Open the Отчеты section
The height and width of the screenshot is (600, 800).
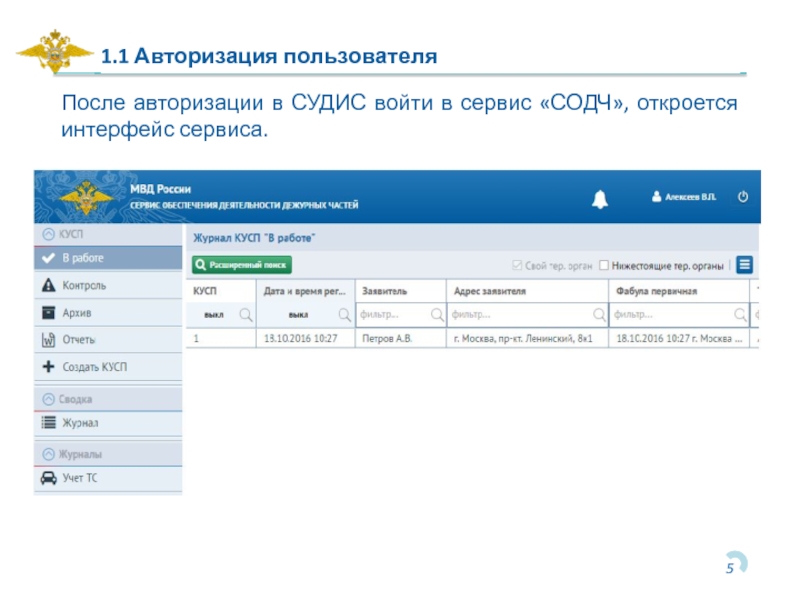tap(108, 340)
